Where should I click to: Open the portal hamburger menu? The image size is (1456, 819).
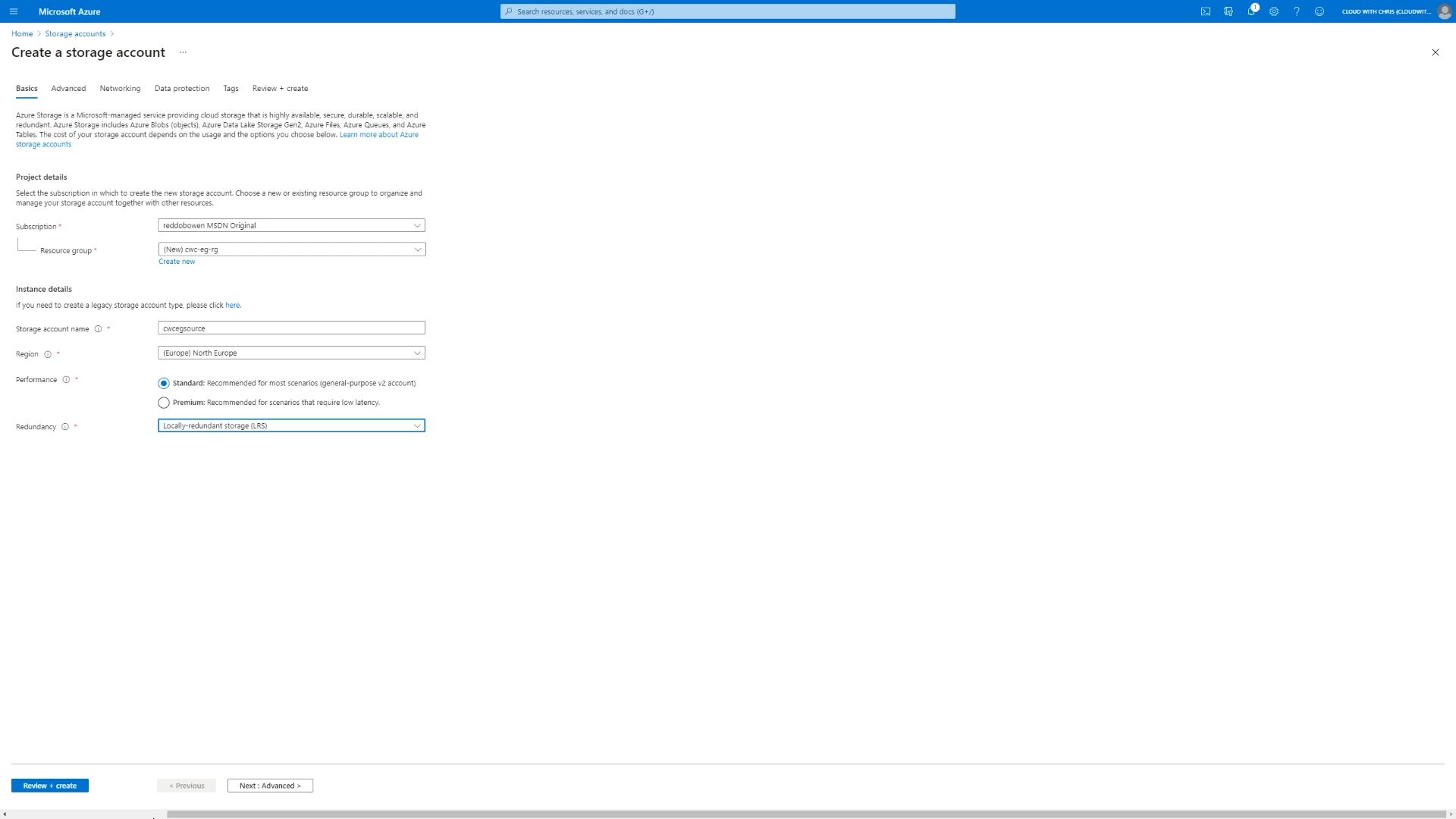click(x=14, y=11)
